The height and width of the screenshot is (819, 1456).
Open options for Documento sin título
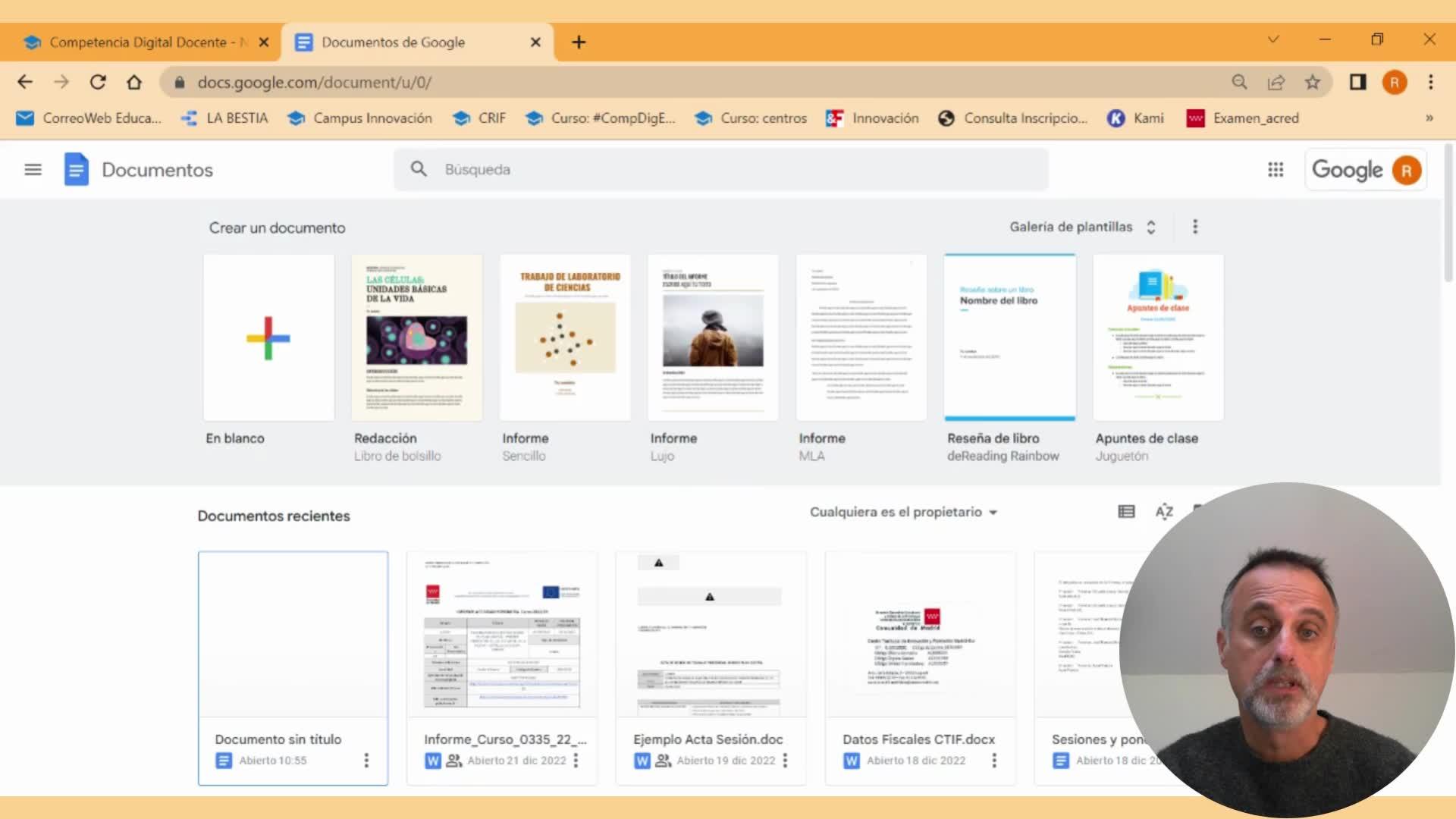tap(366, 760)
